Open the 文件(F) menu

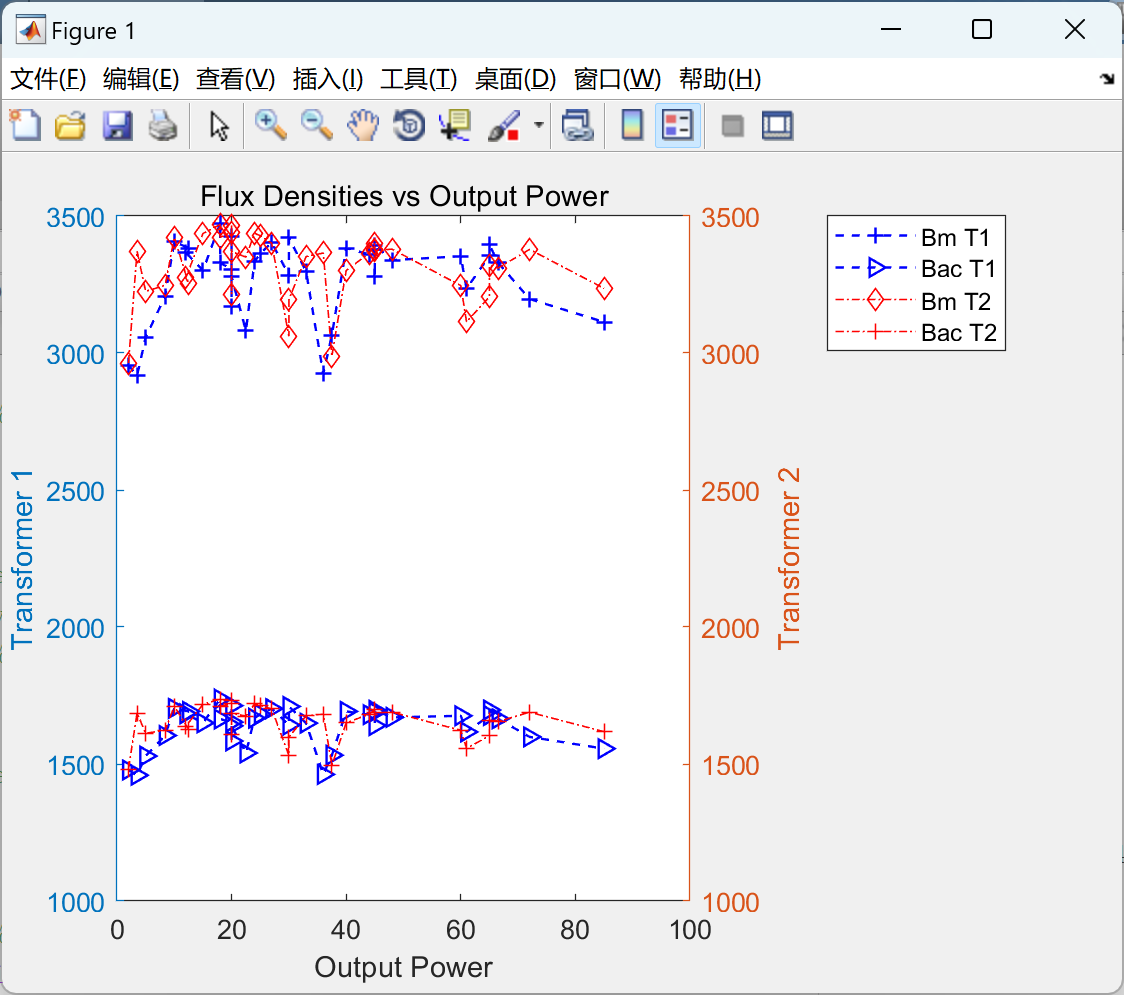coord(48,79)
